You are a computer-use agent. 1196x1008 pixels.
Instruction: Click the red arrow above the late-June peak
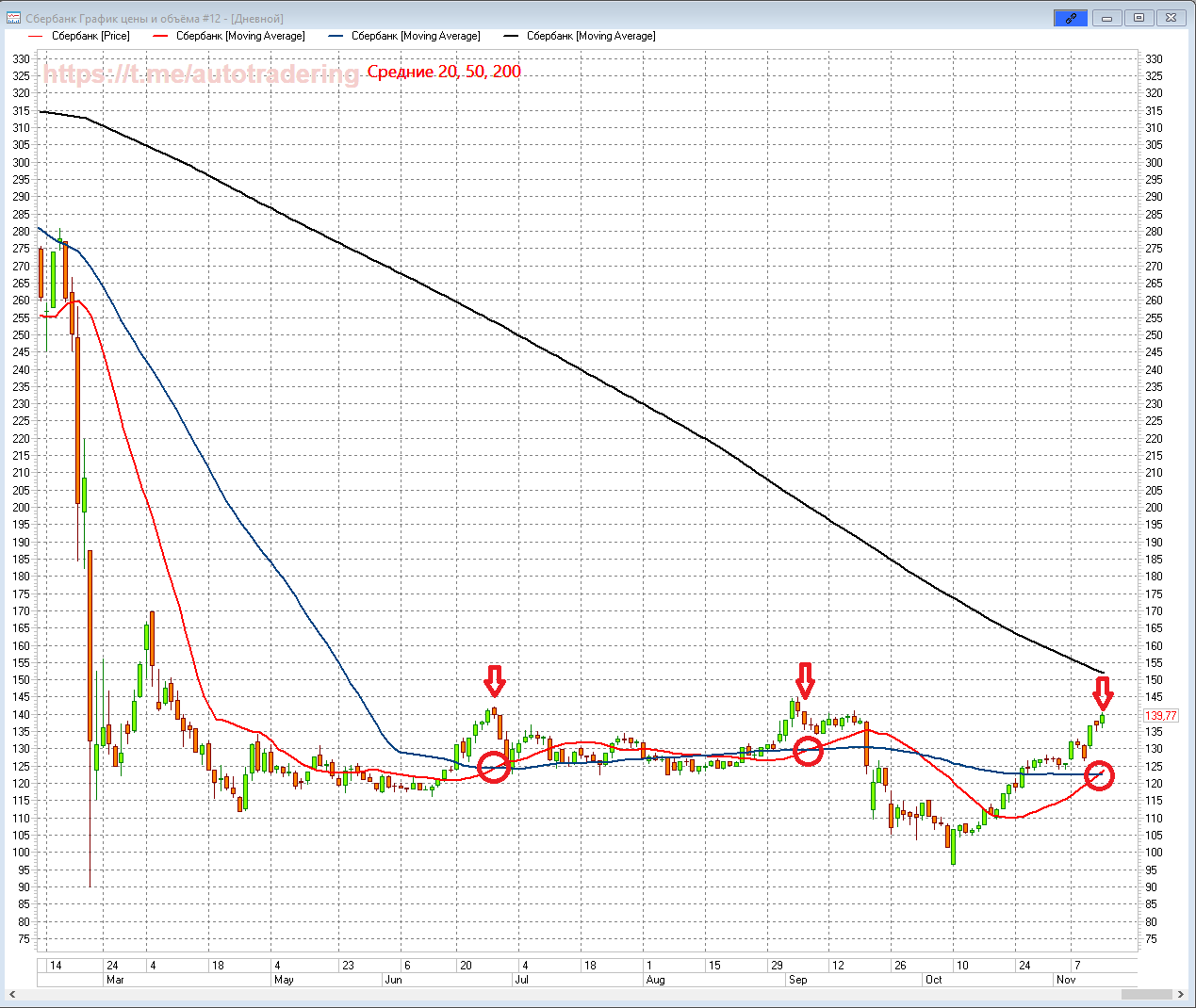(x=494, y=680)
